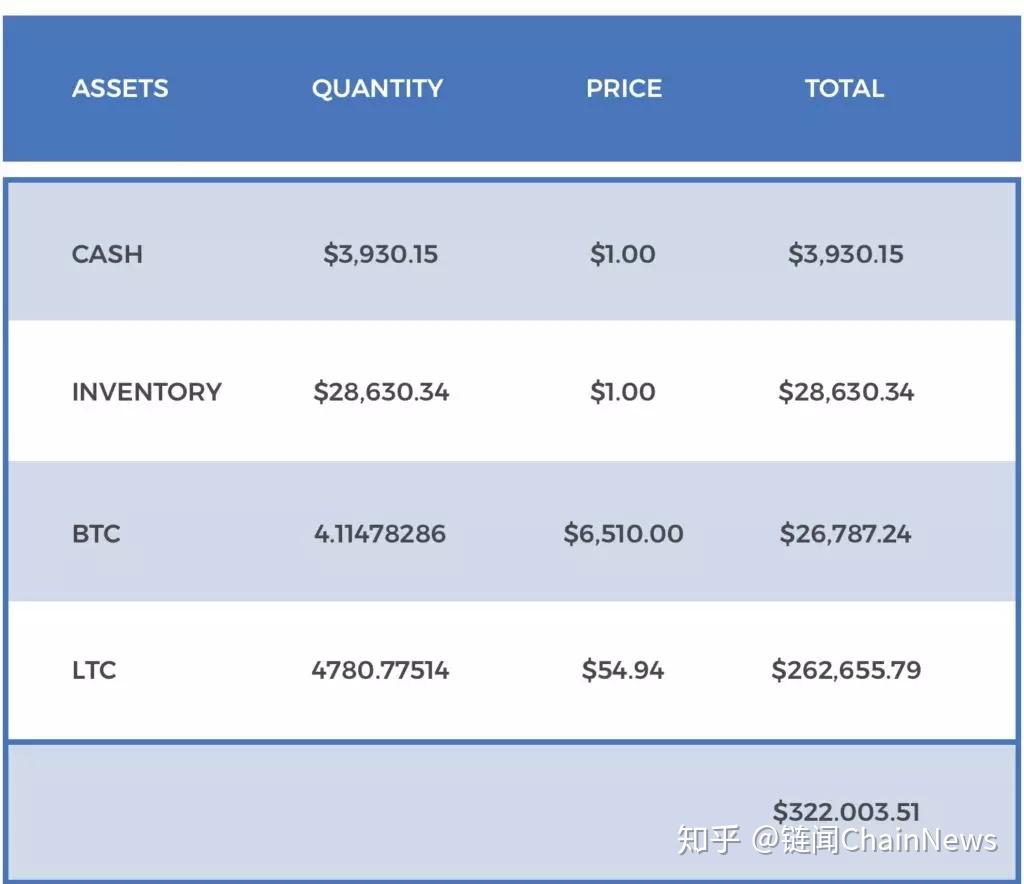The width and height of the screenshot is (1024, 884).
Task: Select the INVENTORY row price value
Action: tap(623, 392)
